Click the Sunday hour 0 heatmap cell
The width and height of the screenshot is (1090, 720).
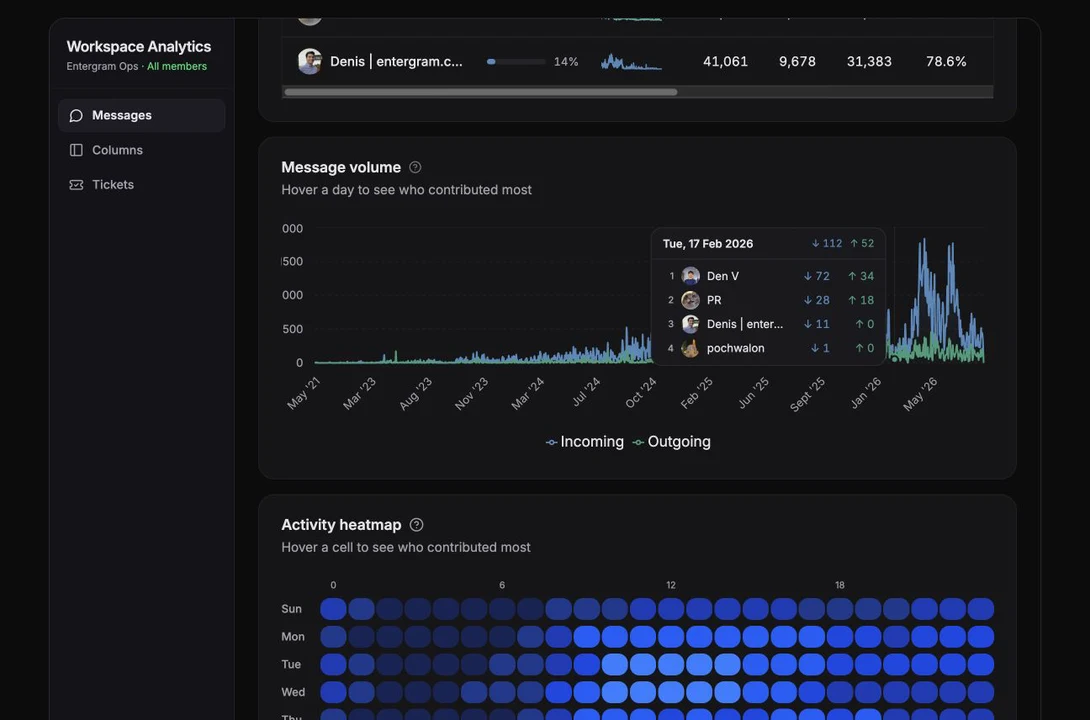[x=334, y=609]
